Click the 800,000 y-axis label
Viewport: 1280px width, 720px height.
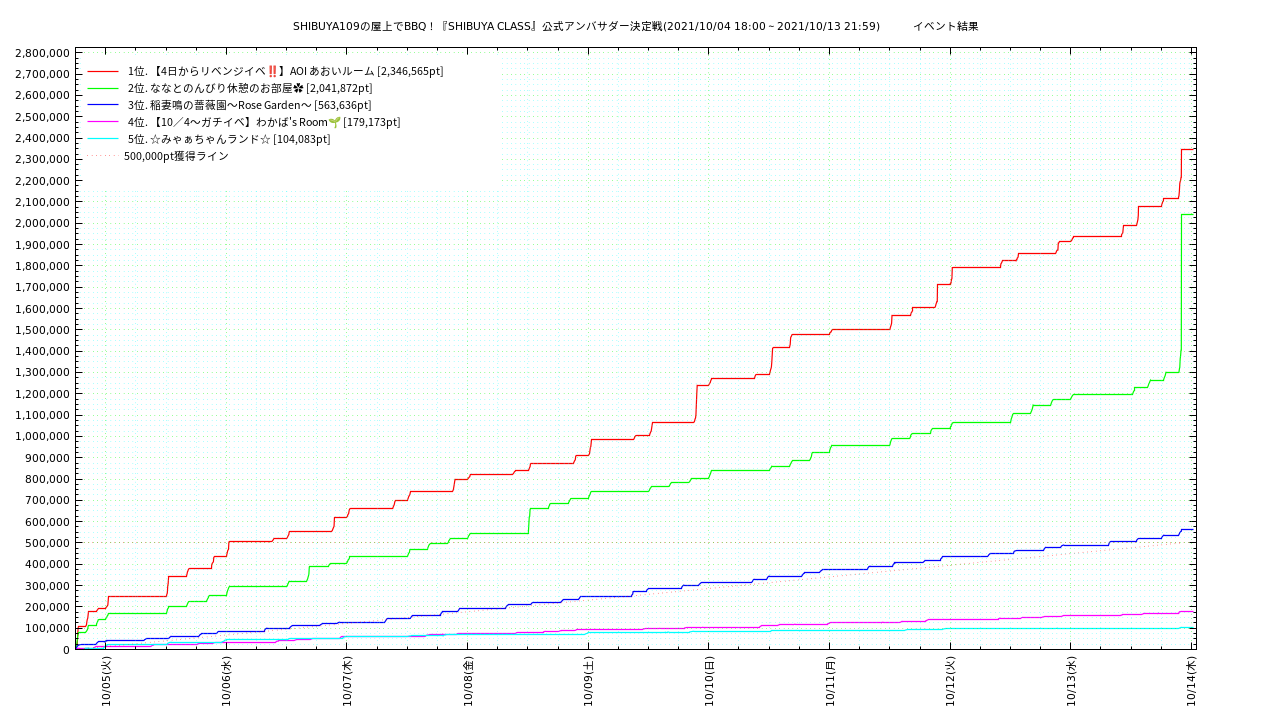pyautogui.click(x=48, y=479)
